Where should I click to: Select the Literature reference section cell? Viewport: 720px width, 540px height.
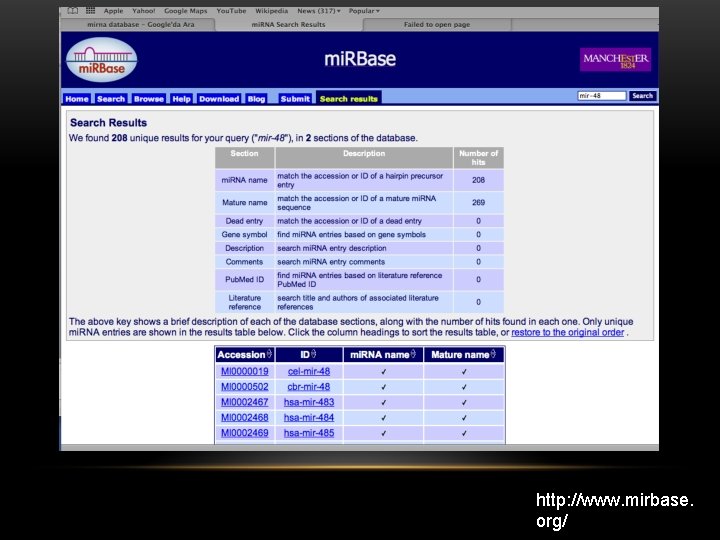click(x=244, y=302)
